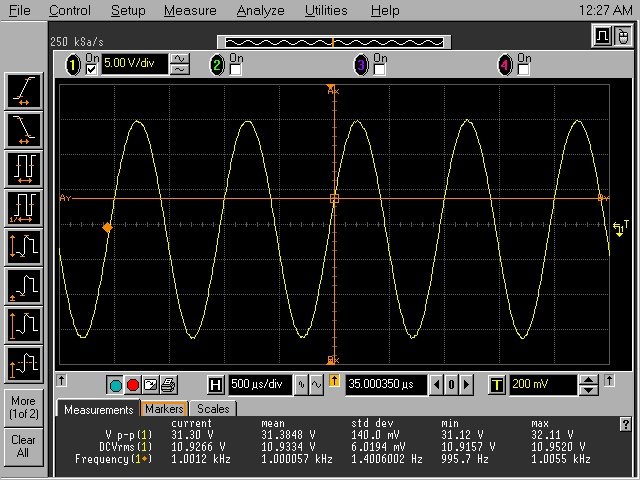This screenshot has width=640, height=480.
Task: Click the Clear All button
Action: pyautogui.click(x=24, y=447)
